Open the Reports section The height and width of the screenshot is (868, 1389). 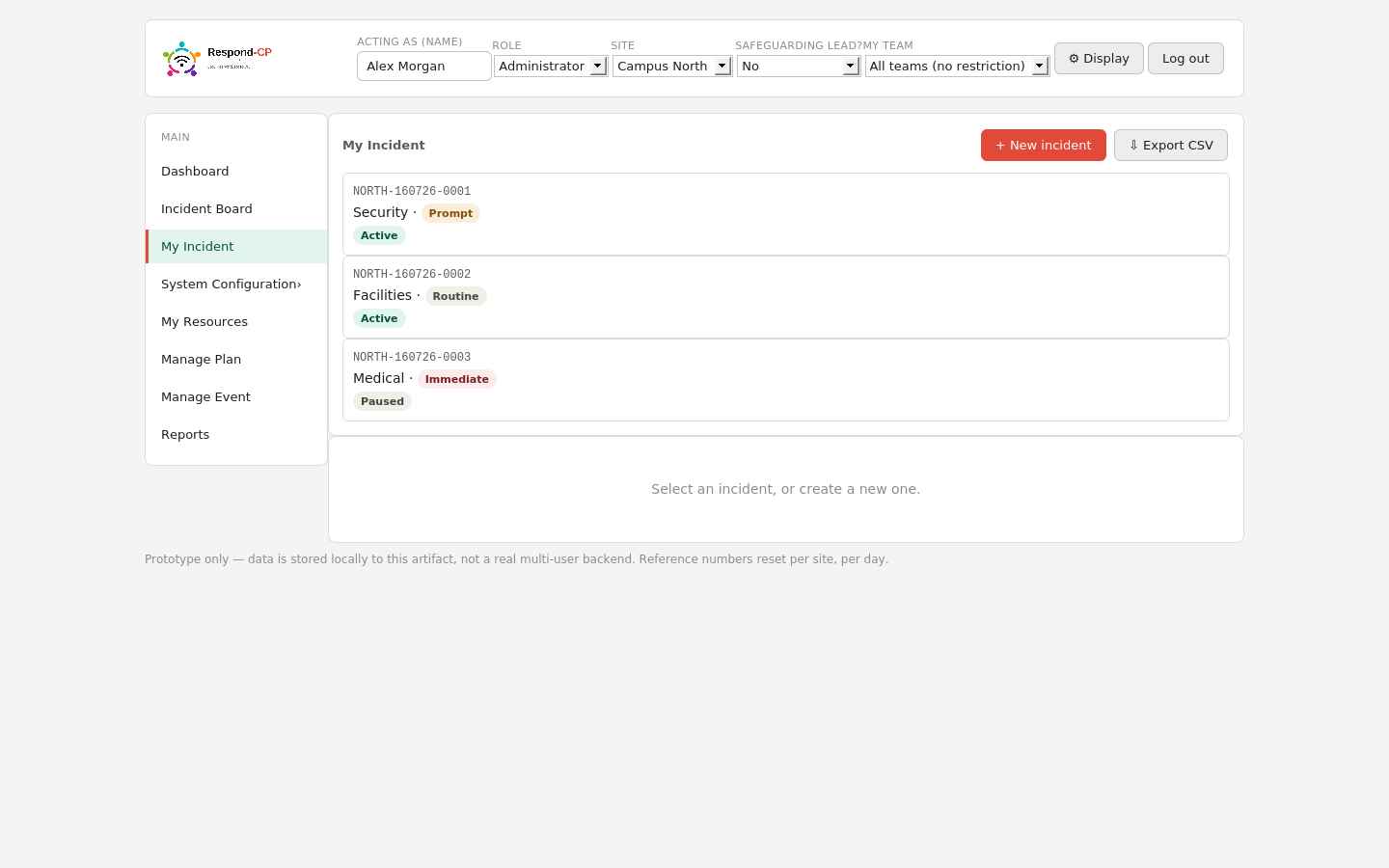pyautogui.click(x=236, y=434)
